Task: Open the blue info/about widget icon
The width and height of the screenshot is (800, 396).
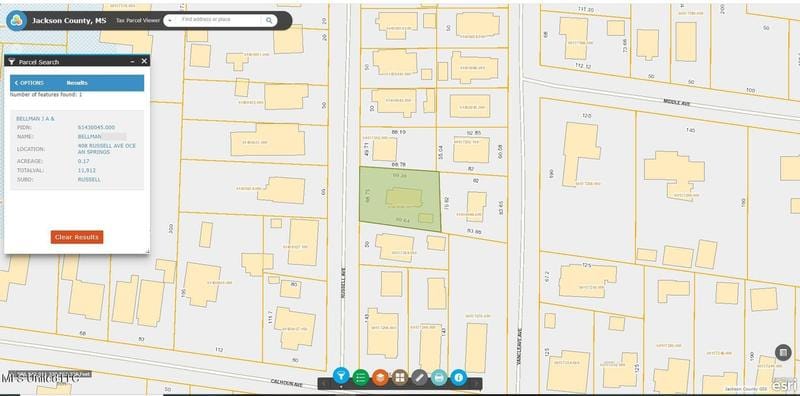Action: pos(459,378)
